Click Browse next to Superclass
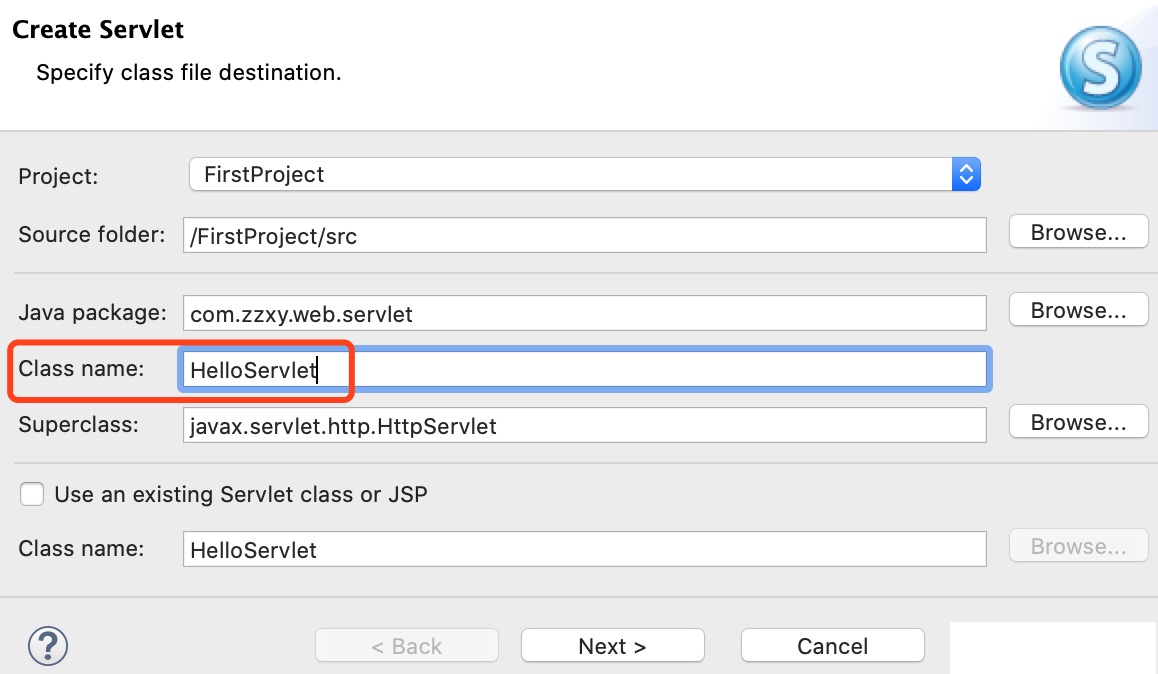This screenshot has width=1158, height=674. pos(1078,422)
